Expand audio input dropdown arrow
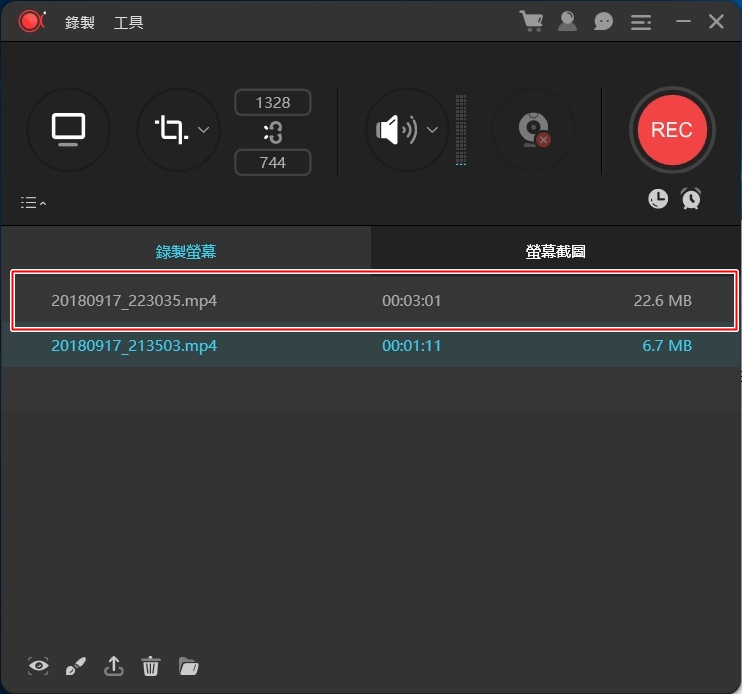742x694 pixels. pyautogui.click(x=432, y=130)
